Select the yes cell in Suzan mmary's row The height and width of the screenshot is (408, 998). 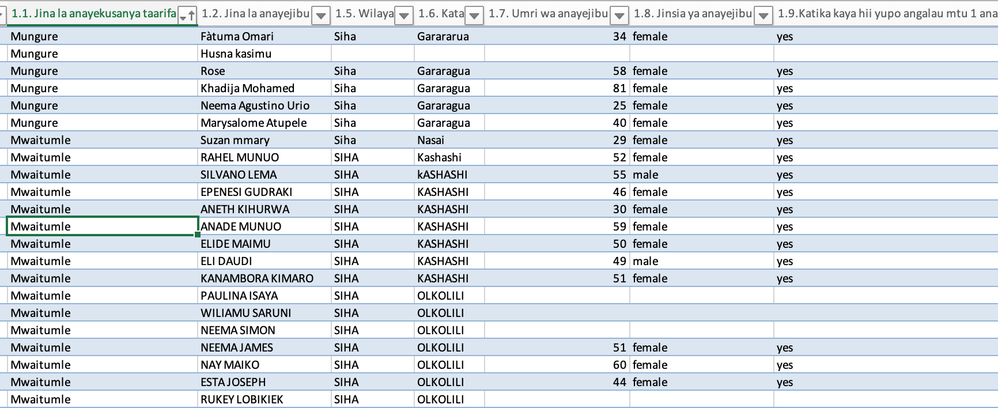pos(886,140)
